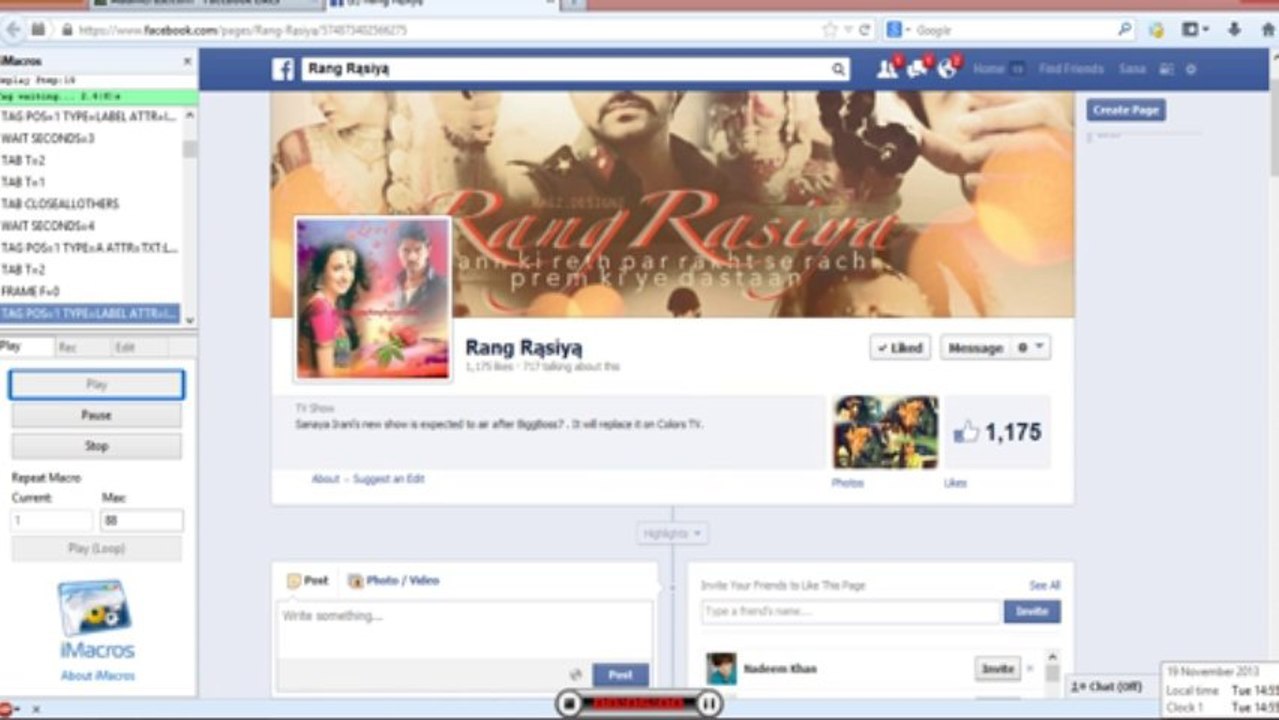Click recorder pause button at bottom center
1279x720 pixels.
[x=708, y=704]
